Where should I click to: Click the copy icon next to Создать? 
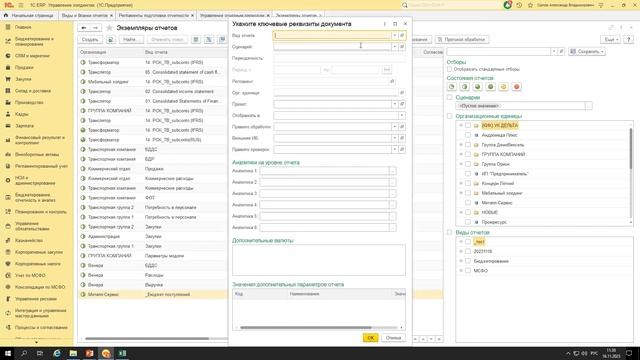[111, 40]
